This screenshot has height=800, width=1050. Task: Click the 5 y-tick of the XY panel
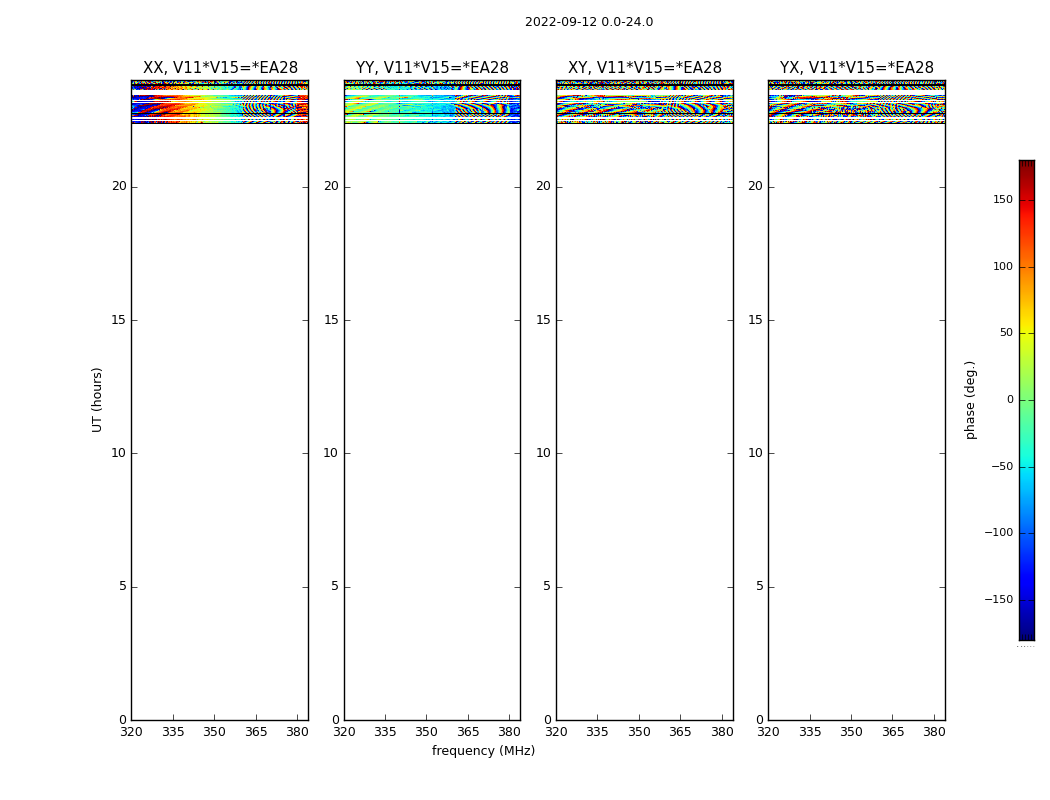pyautogui.click(x=547, y=586)
